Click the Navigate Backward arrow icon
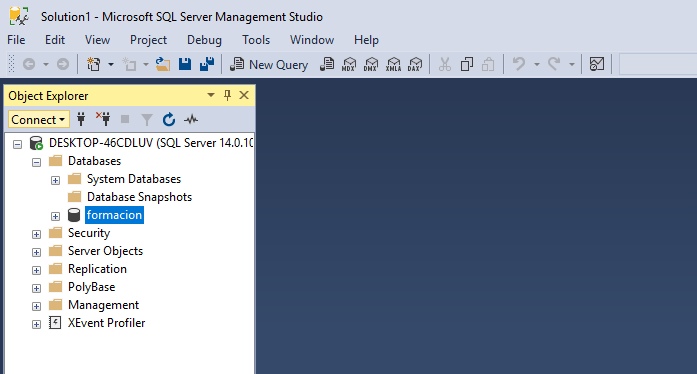The height and width of the screenshot is (374, 697). (x=29, y=64)
